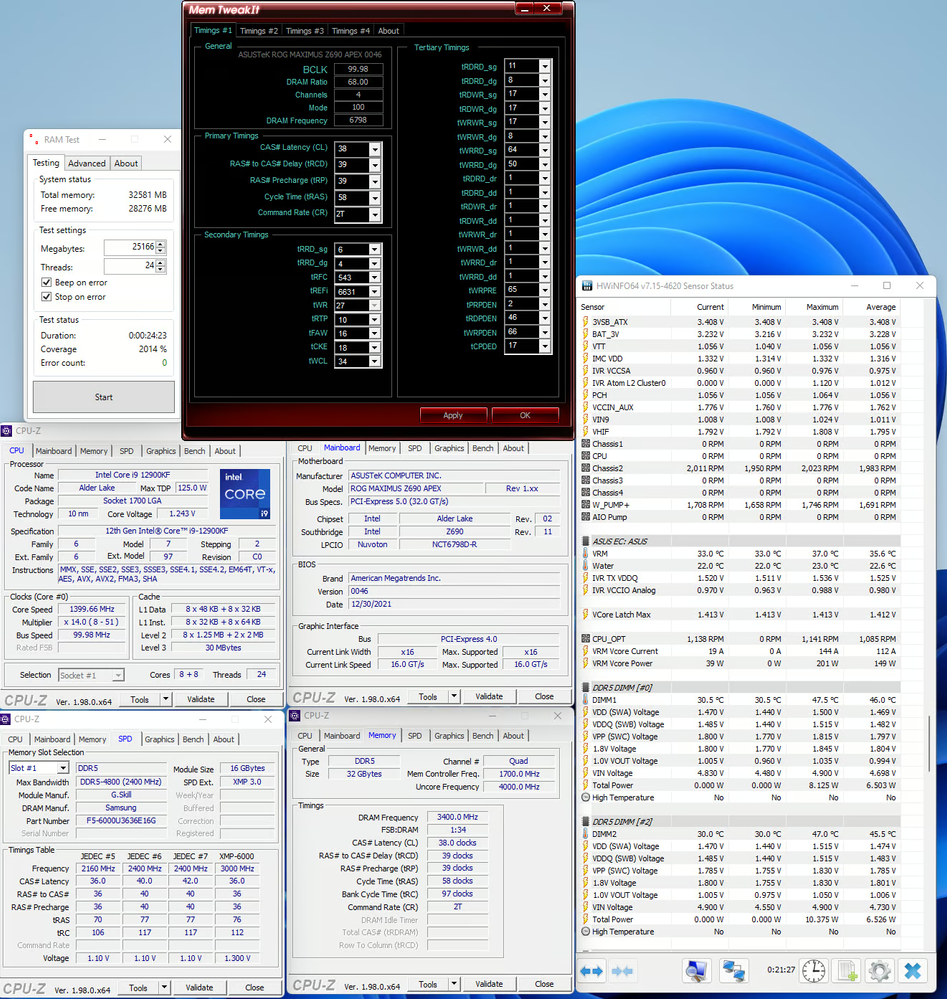Open Graphics tab in CPU-Z window showing SPD tab
Viewport: 947px width, 999px height.
tap(159, 739)
